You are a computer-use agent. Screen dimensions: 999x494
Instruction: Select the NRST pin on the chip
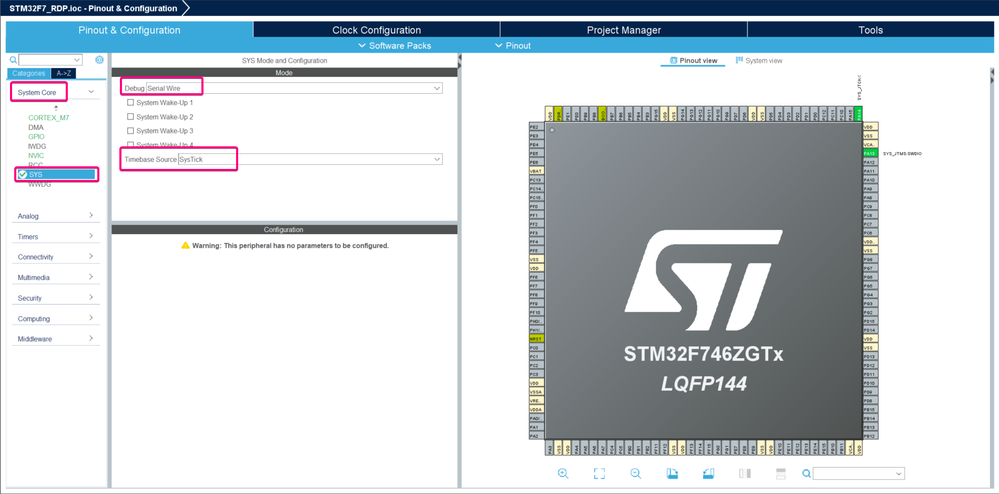[x=536, y=339]
